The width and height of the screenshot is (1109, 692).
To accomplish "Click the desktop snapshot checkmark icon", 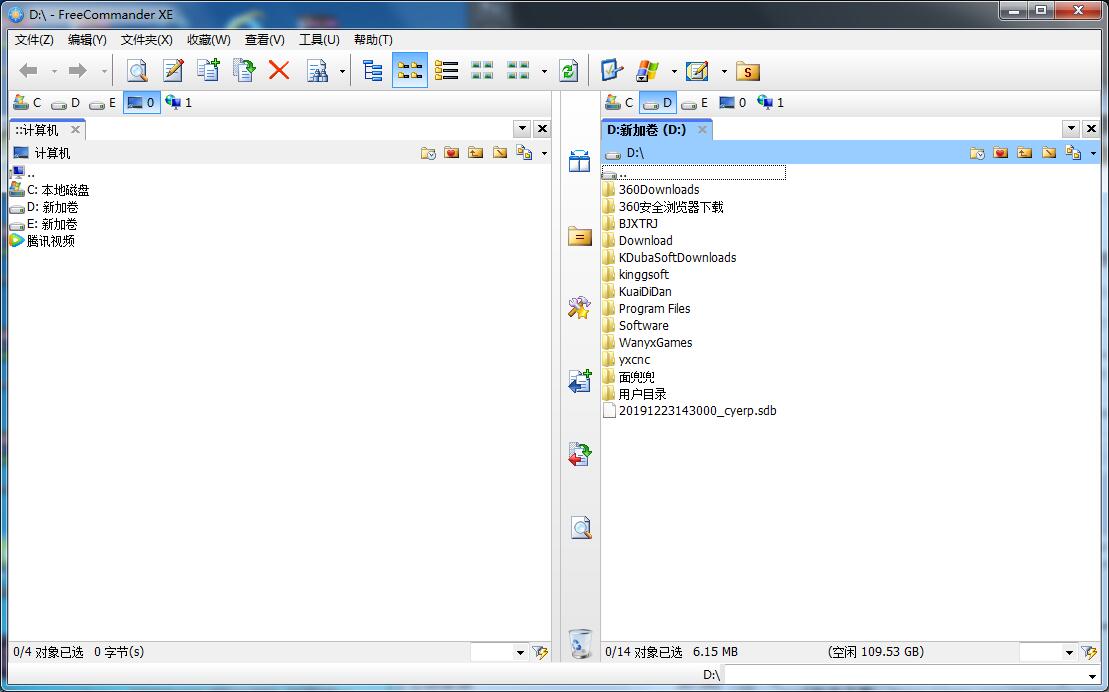I will (x=611, y=71).
